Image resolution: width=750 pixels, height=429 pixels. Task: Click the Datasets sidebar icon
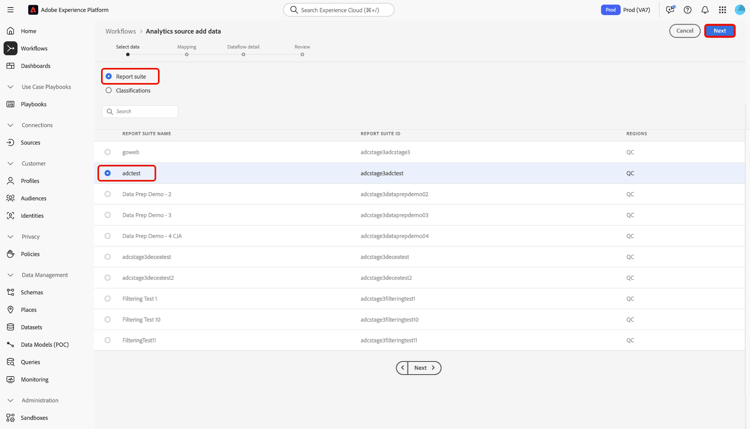pyautogui.click(x=11, y=327)
